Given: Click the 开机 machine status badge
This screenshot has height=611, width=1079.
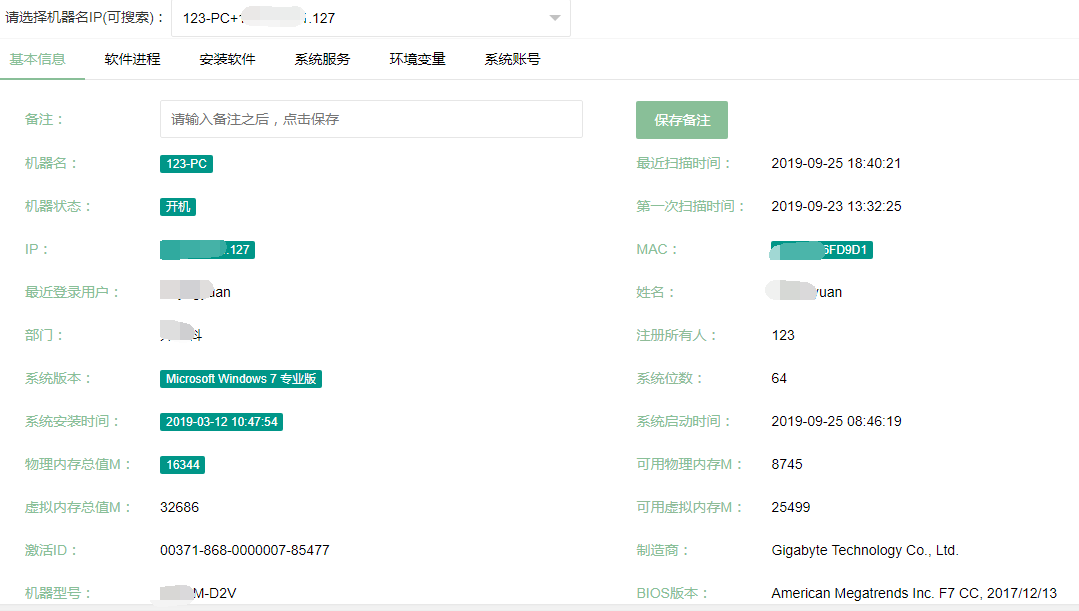Looking at the screenshot, I should pos(177,207).
